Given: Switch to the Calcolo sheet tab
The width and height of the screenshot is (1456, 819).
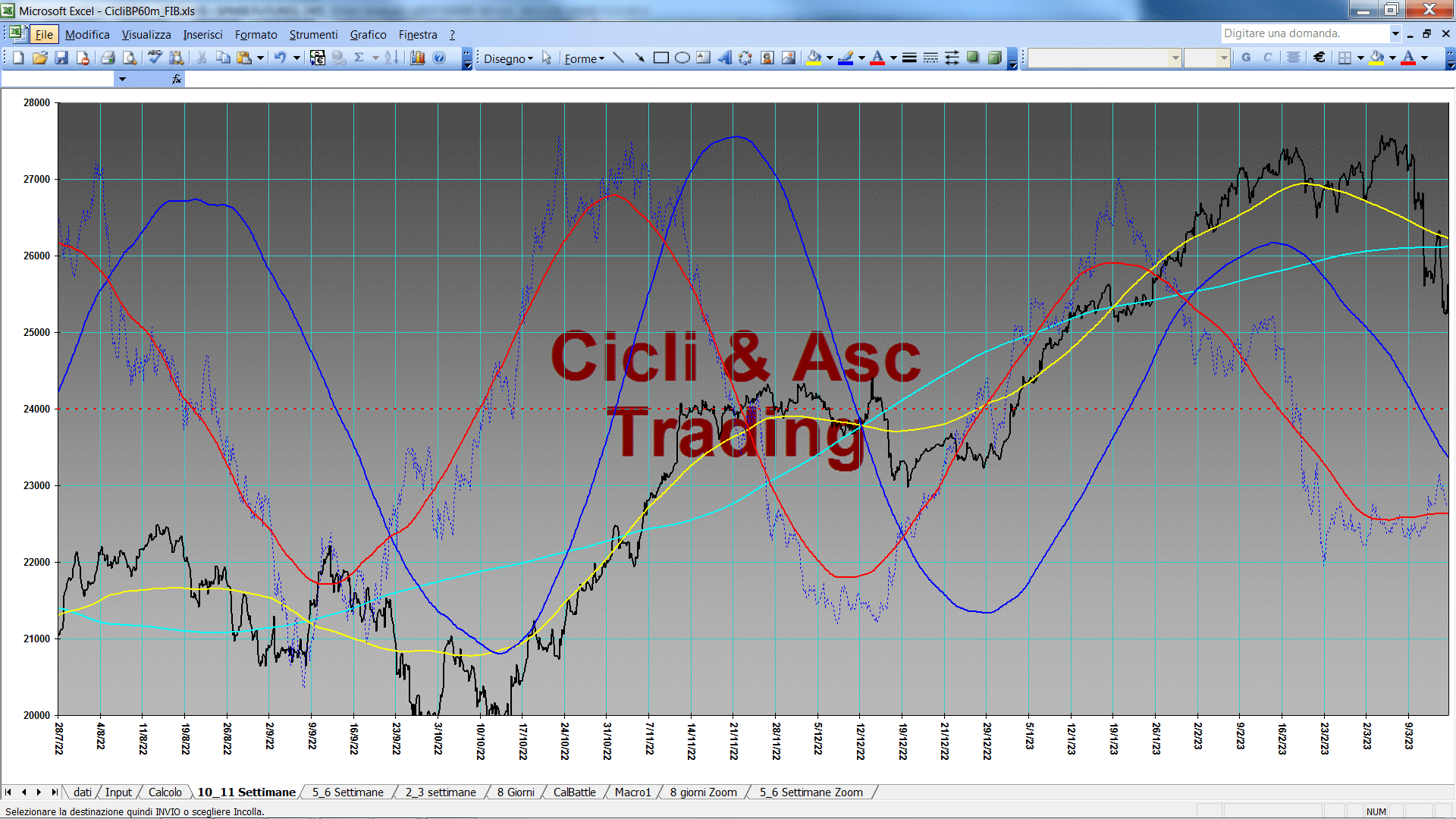Looking at the screenshot, I should pyautogui.click(x=165, y=792).
